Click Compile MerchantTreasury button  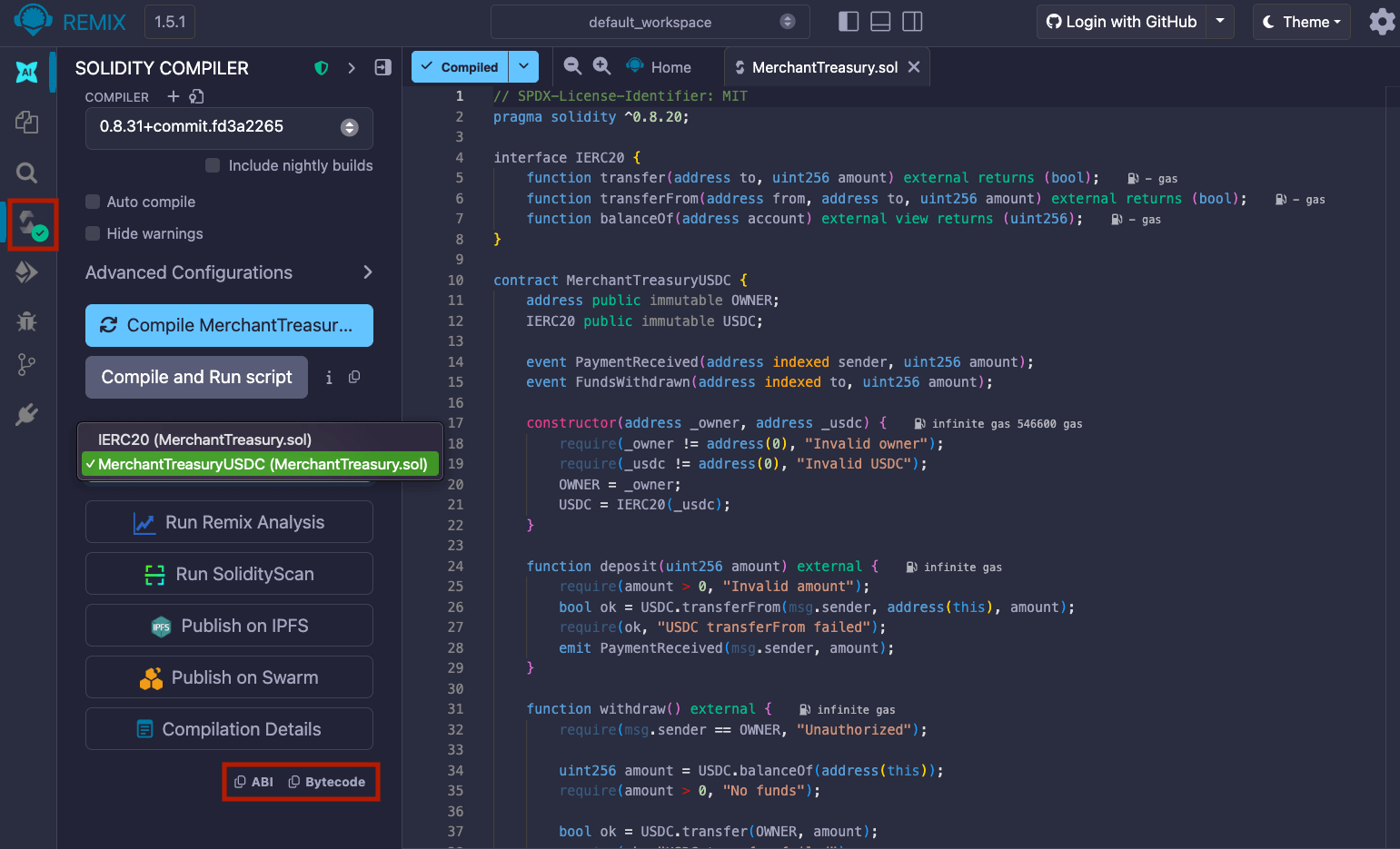(229, 325)
